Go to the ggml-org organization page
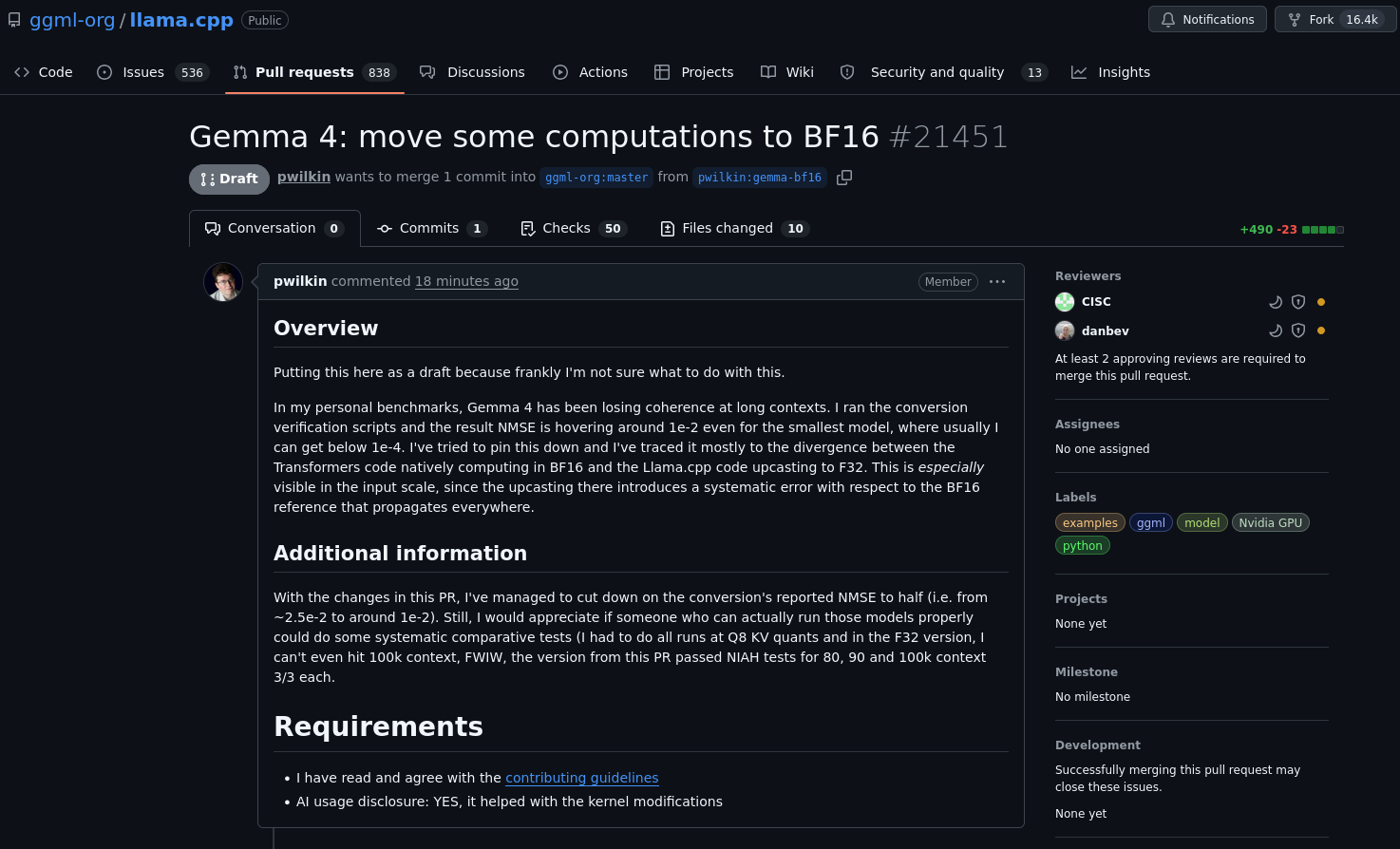1400x849 pixels. (72, 20)
